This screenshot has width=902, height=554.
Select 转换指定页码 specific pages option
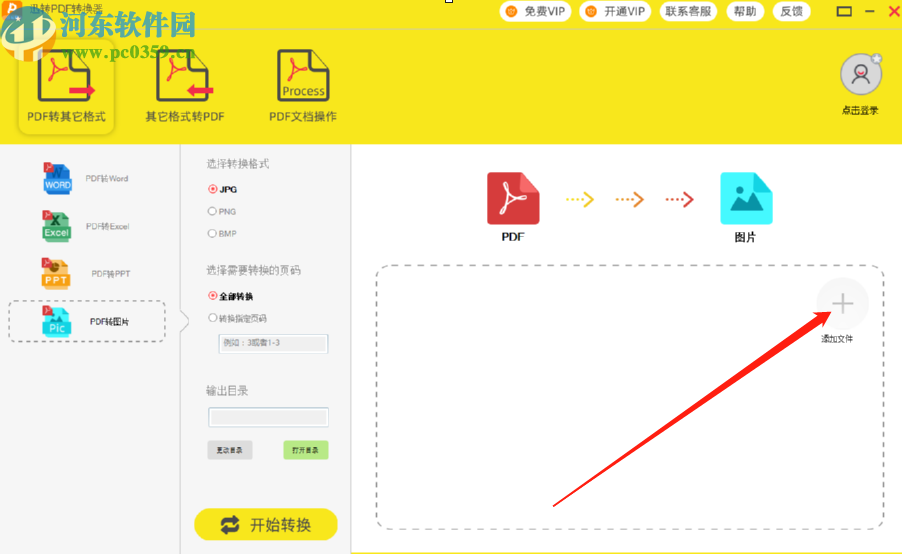[x=237, y=318]
